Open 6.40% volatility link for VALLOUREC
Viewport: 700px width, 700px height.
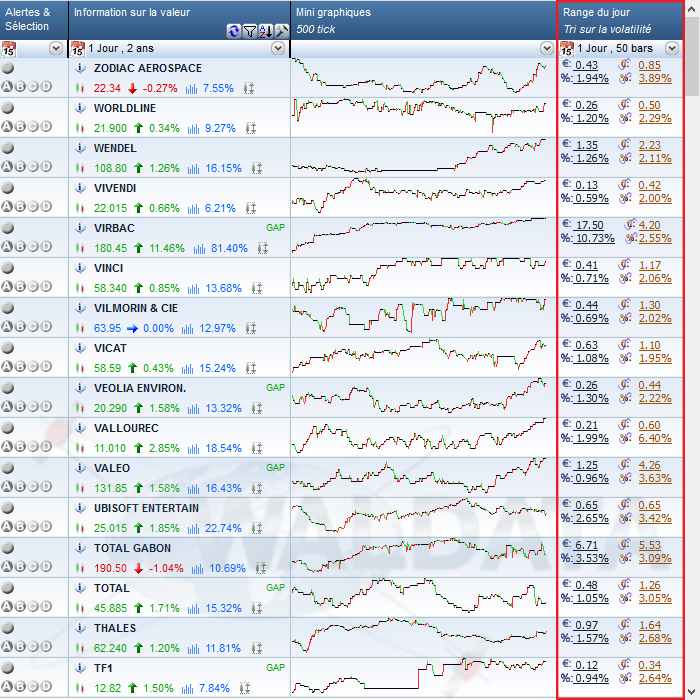(655, 438)
